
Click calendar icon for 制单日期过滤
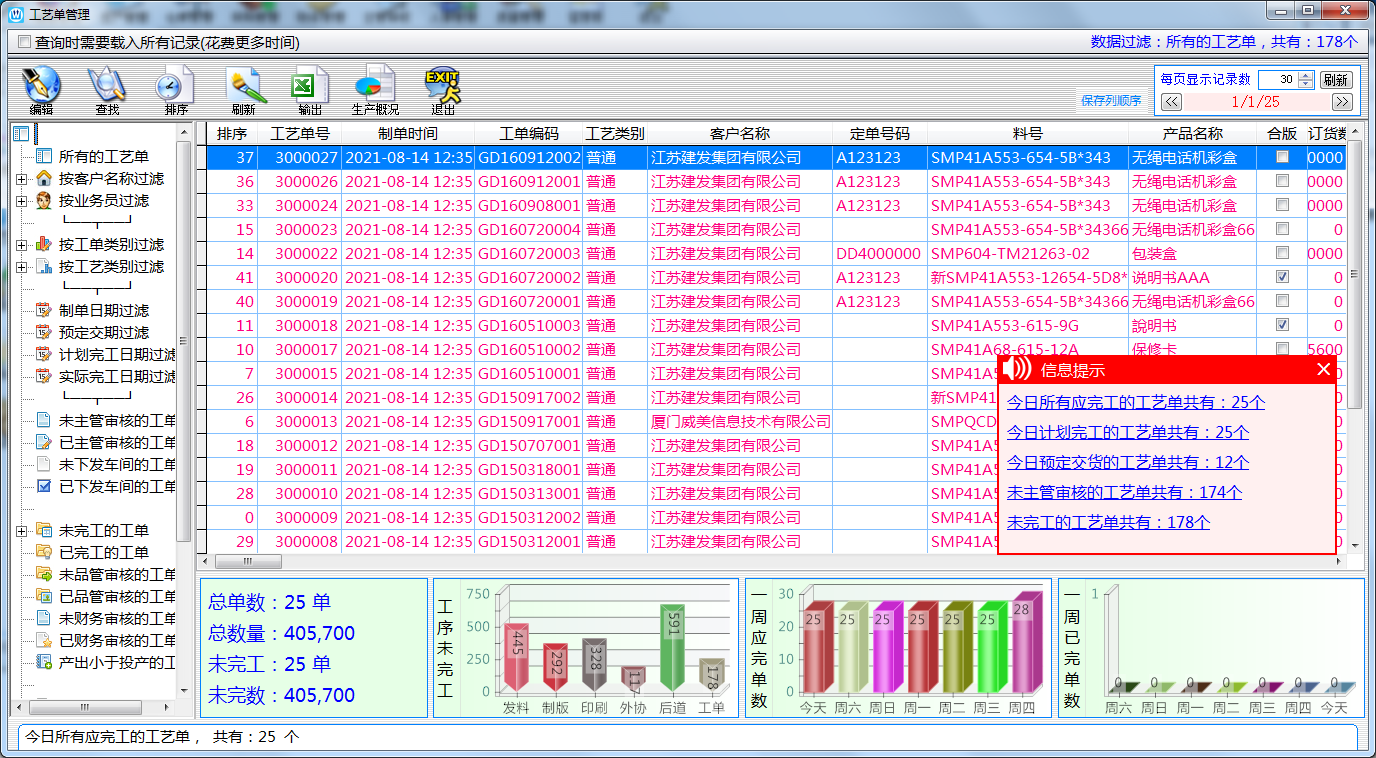(43, 310)
